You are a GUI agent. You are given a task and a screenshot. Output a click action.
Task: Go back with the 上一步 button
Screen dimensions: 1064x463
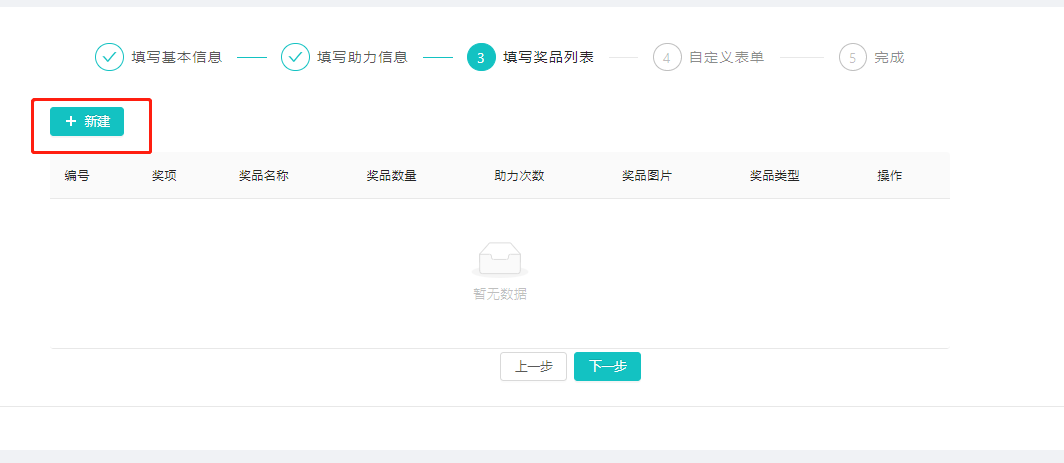(x=533, y=367)
